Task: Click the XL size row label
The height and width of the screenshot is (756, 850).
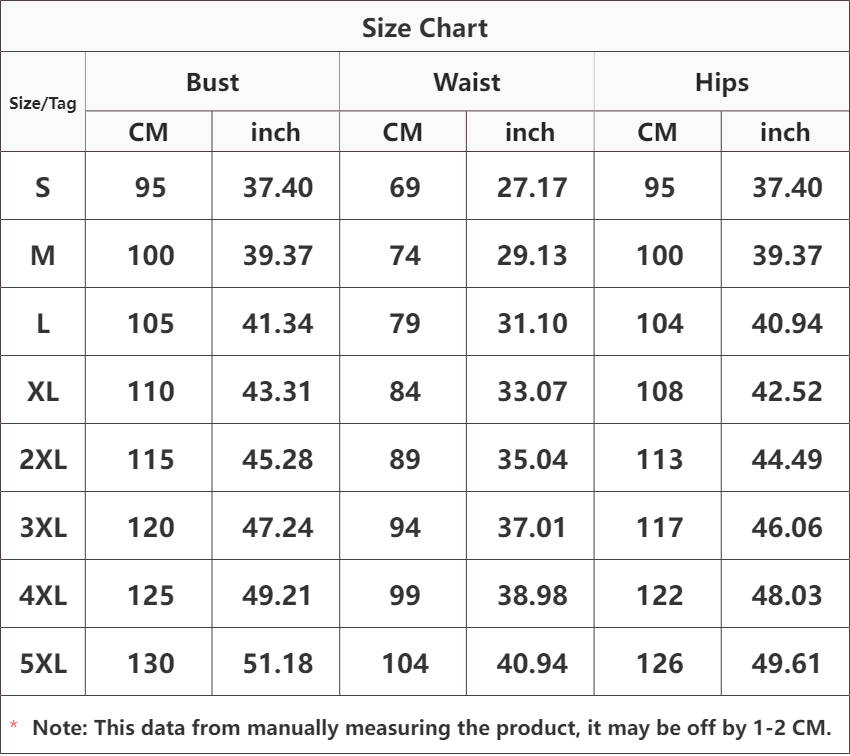Action: pos(43,391)
